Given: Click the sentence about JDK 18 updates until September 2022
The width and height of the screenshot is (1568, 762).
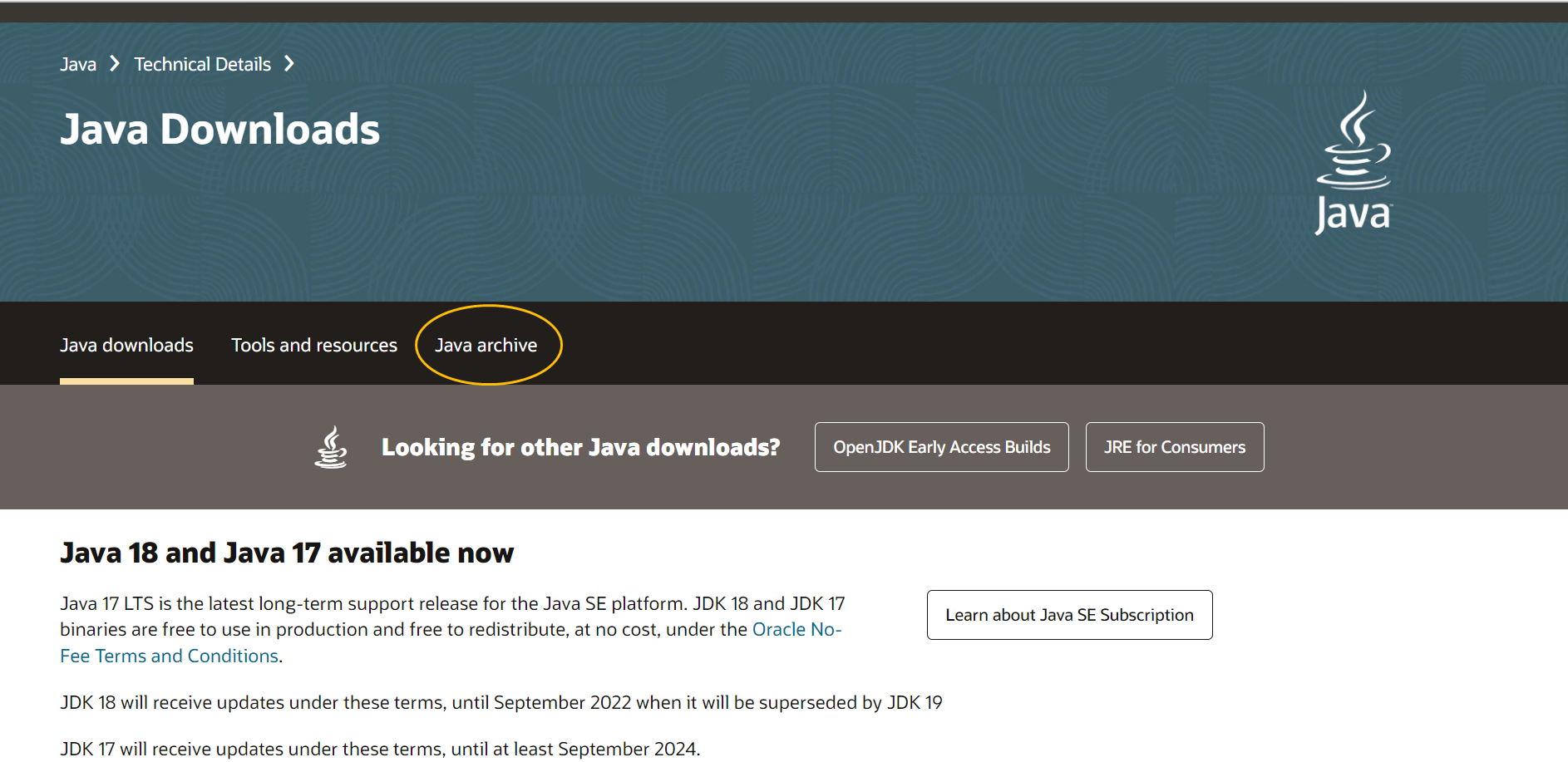Looking at the screenshot, I should click(501, 702).
